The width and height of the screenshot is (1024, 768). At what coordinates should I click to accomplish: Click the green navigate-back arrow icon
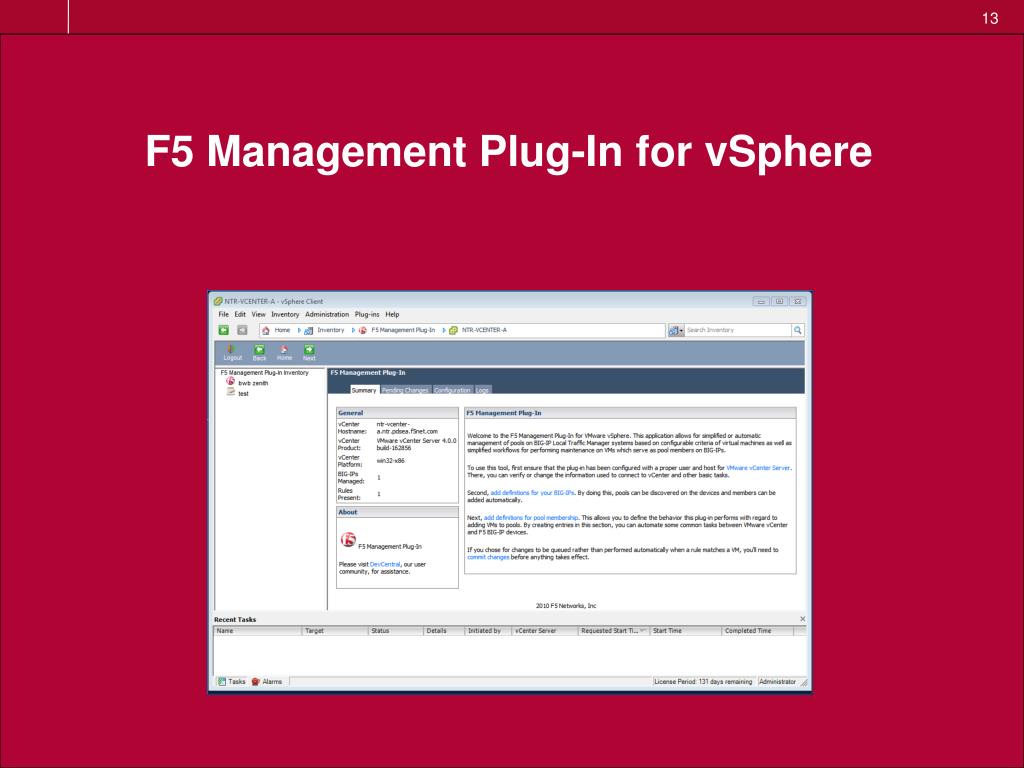(223, 330)
